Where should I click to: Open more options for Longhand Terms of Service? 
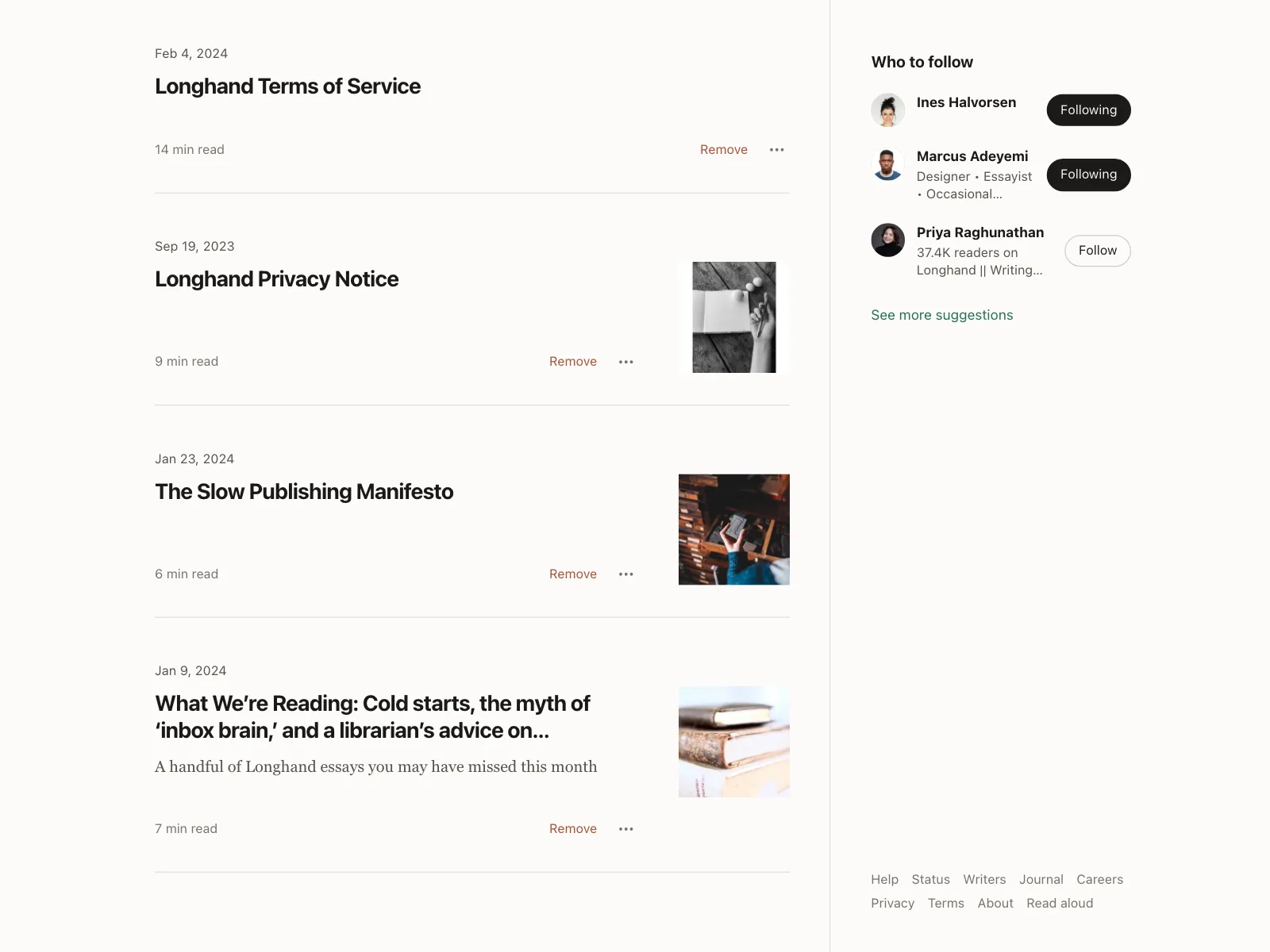[x=776, y=150]
